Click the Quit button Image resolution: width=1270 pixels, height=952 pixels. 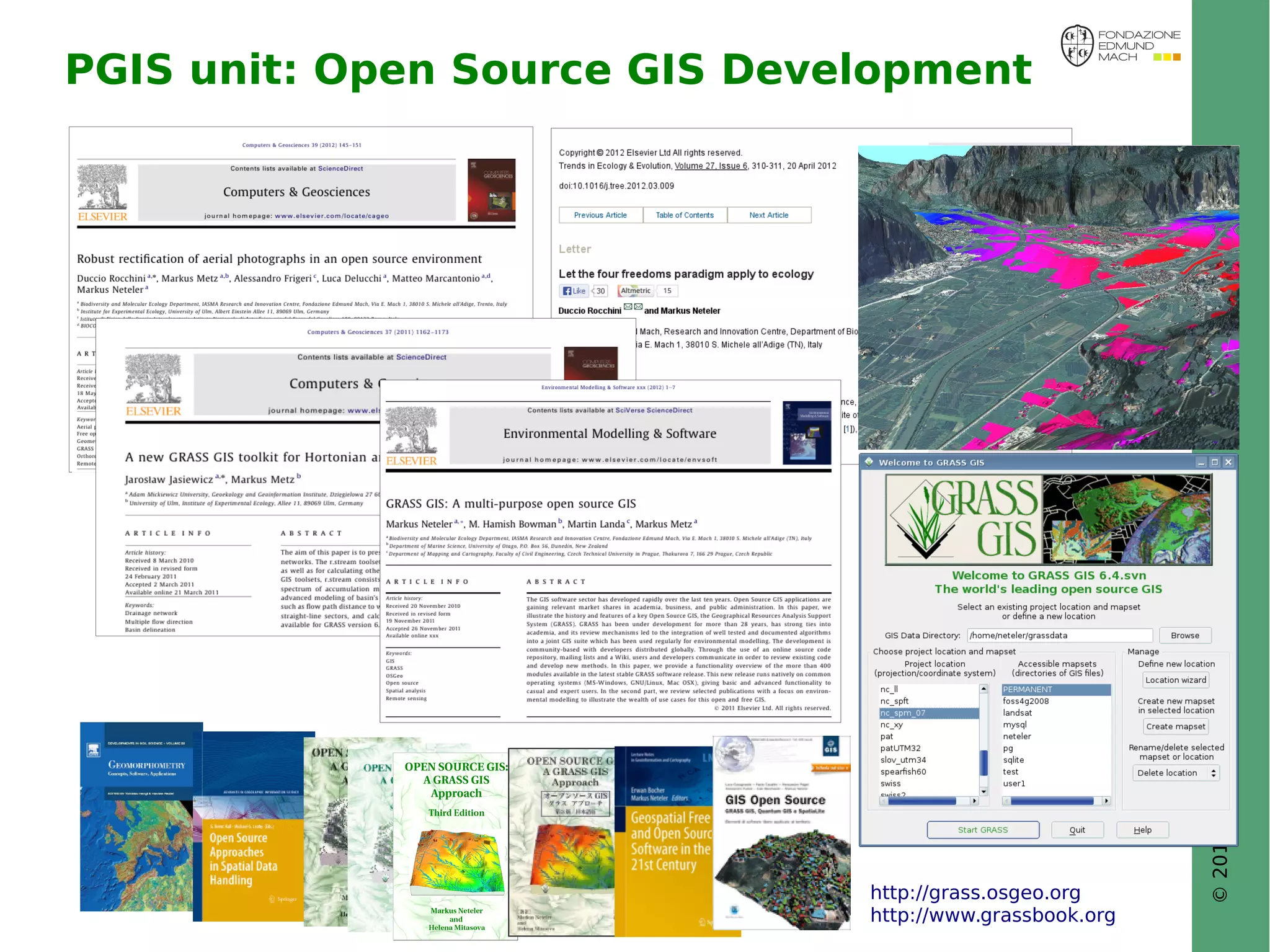point(1077,830)
